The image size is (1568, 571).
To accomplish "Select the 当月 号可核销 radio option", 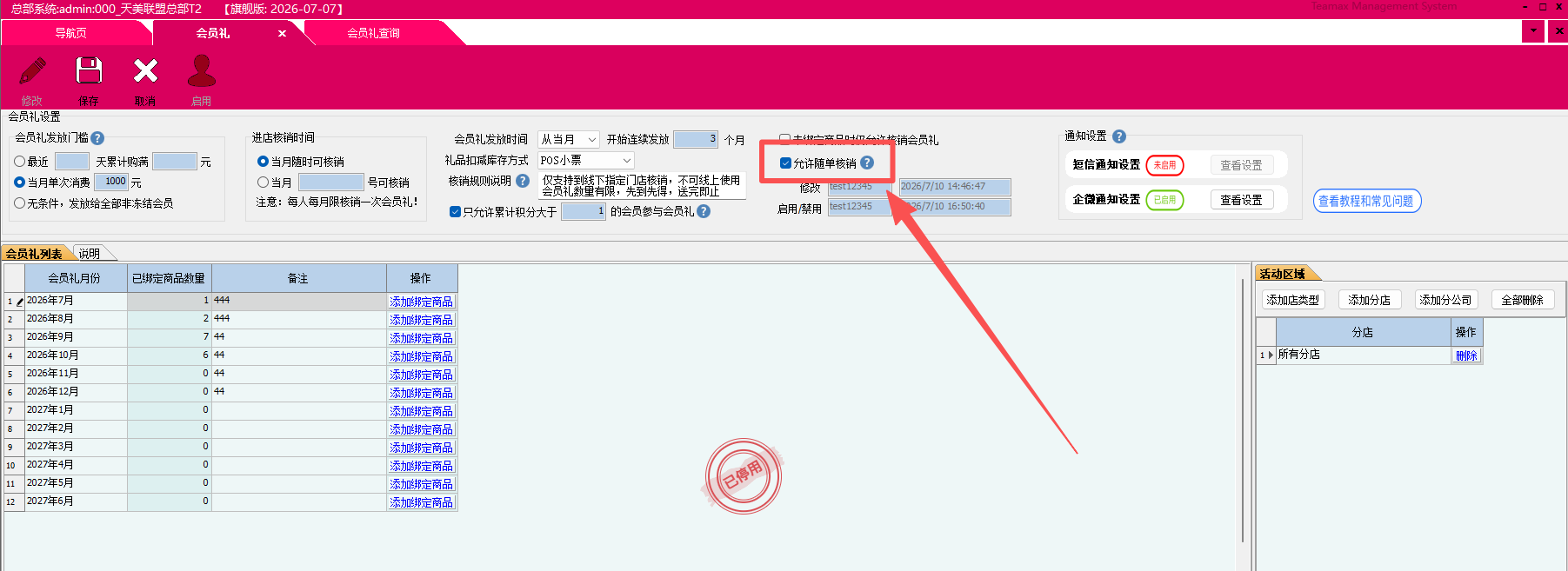I will (x=263, y=183).
